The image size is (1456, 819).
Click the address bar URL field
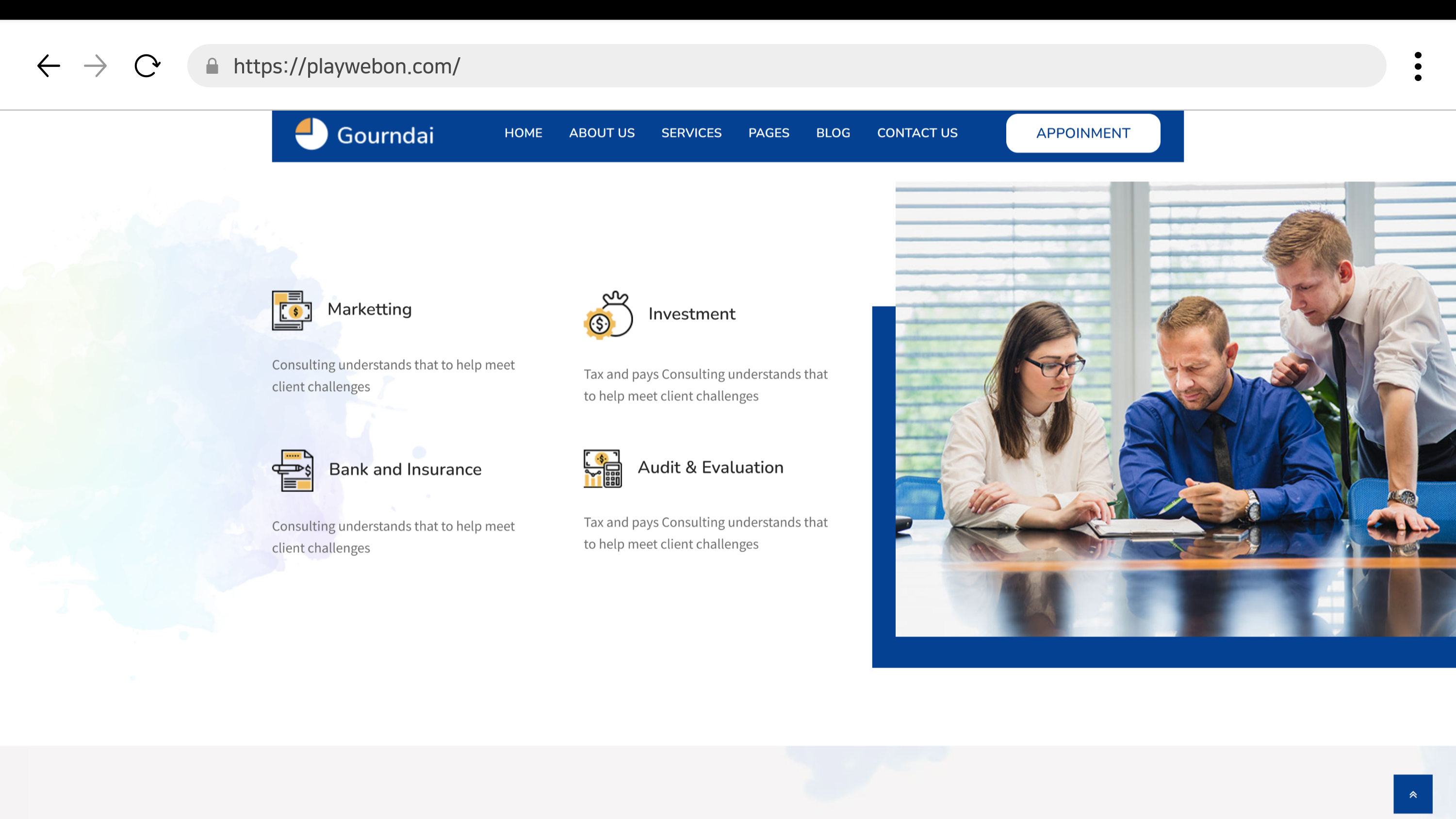point(791,66)
